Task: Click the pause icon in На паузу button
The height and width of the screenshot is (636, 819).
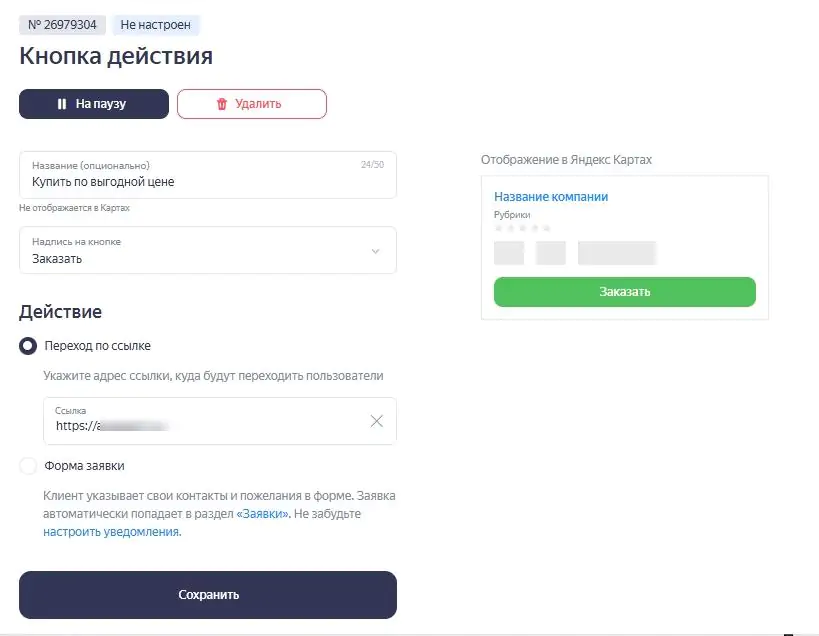Action: point(62,104)
